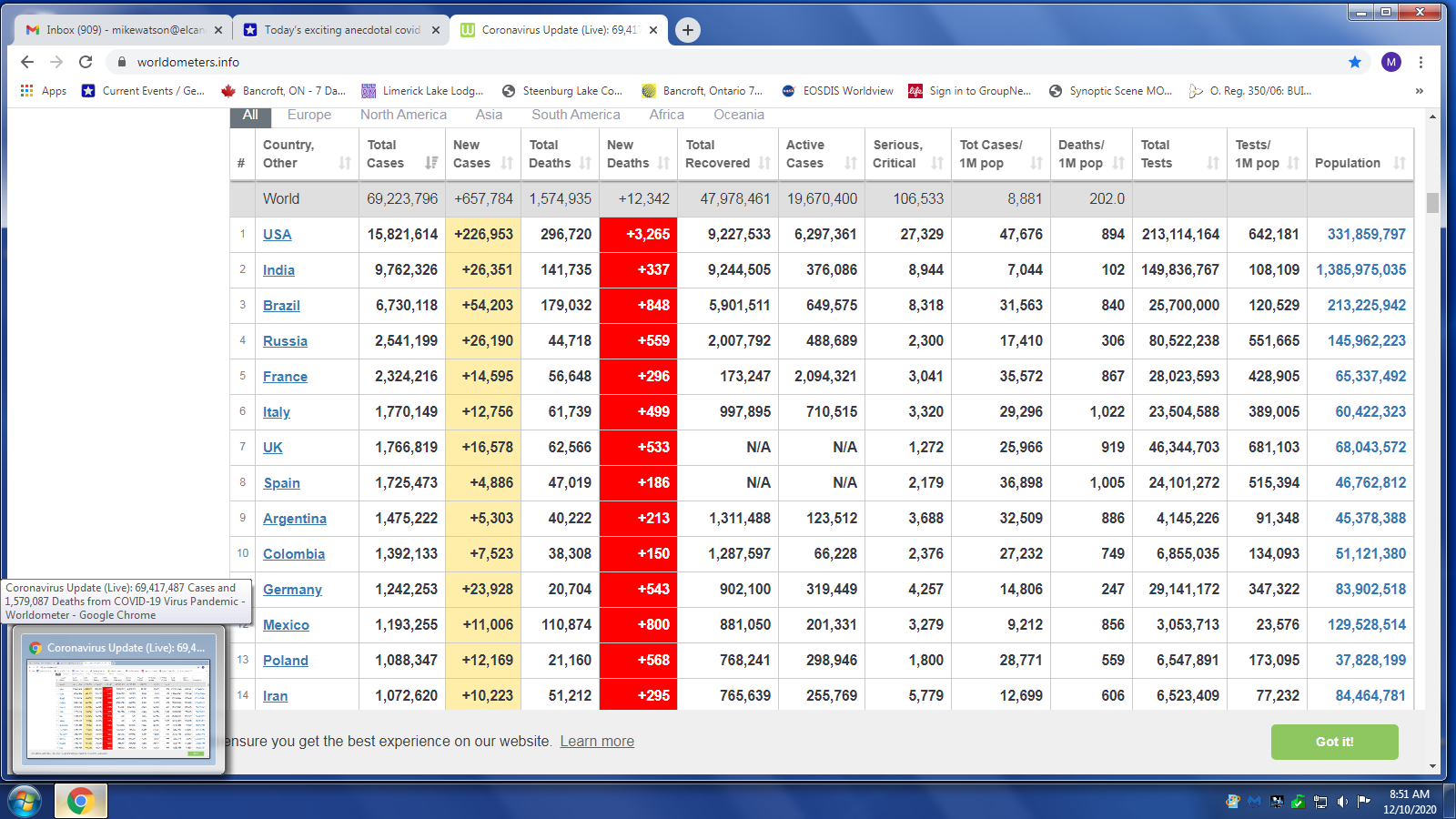Click the site lock icon in address bar
This screenshot has width=1456, height=819.
tap(122, 62)
